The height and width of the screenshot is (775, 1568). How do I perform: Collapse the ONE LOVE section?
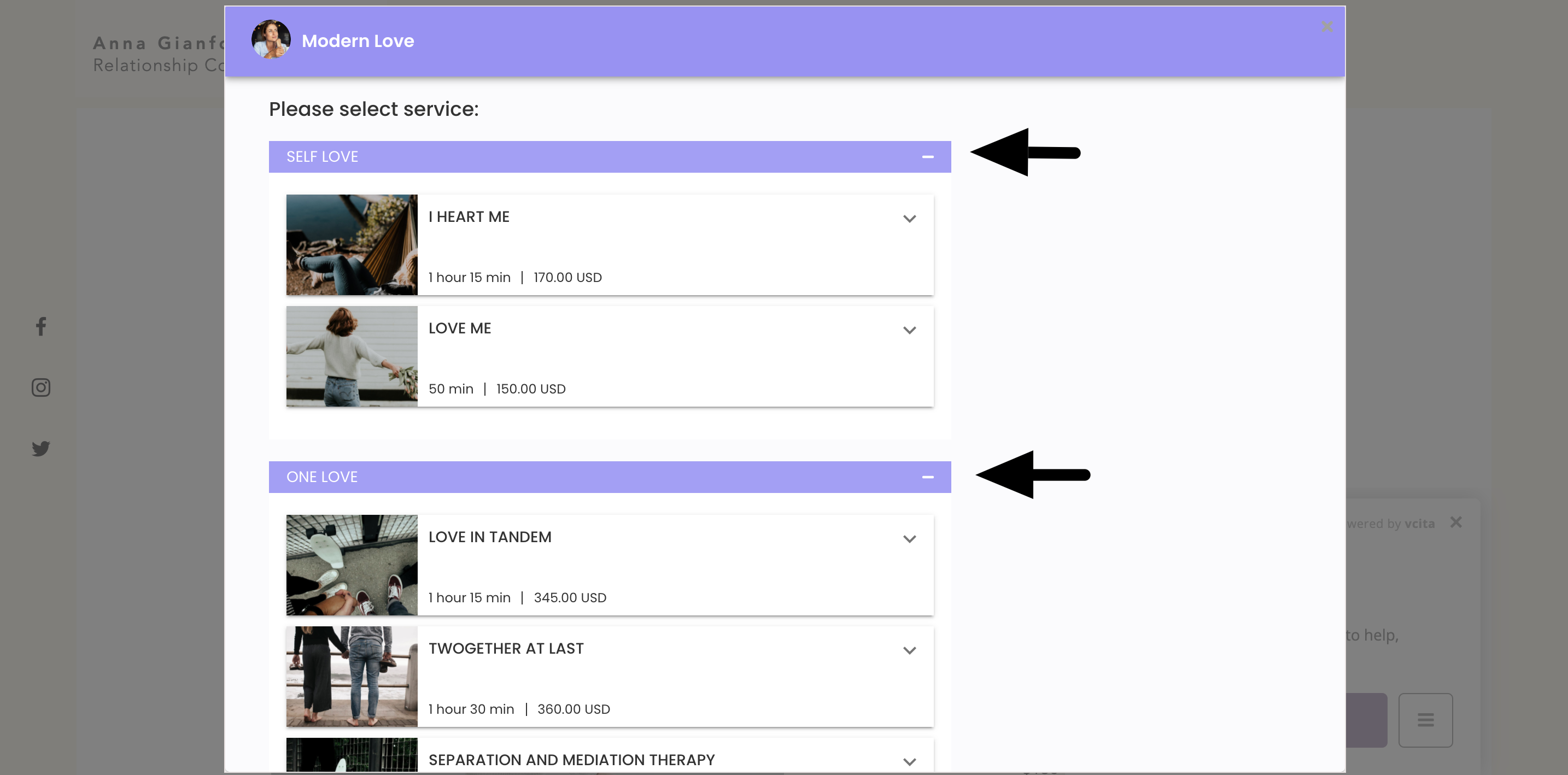(x=928, y=477)
